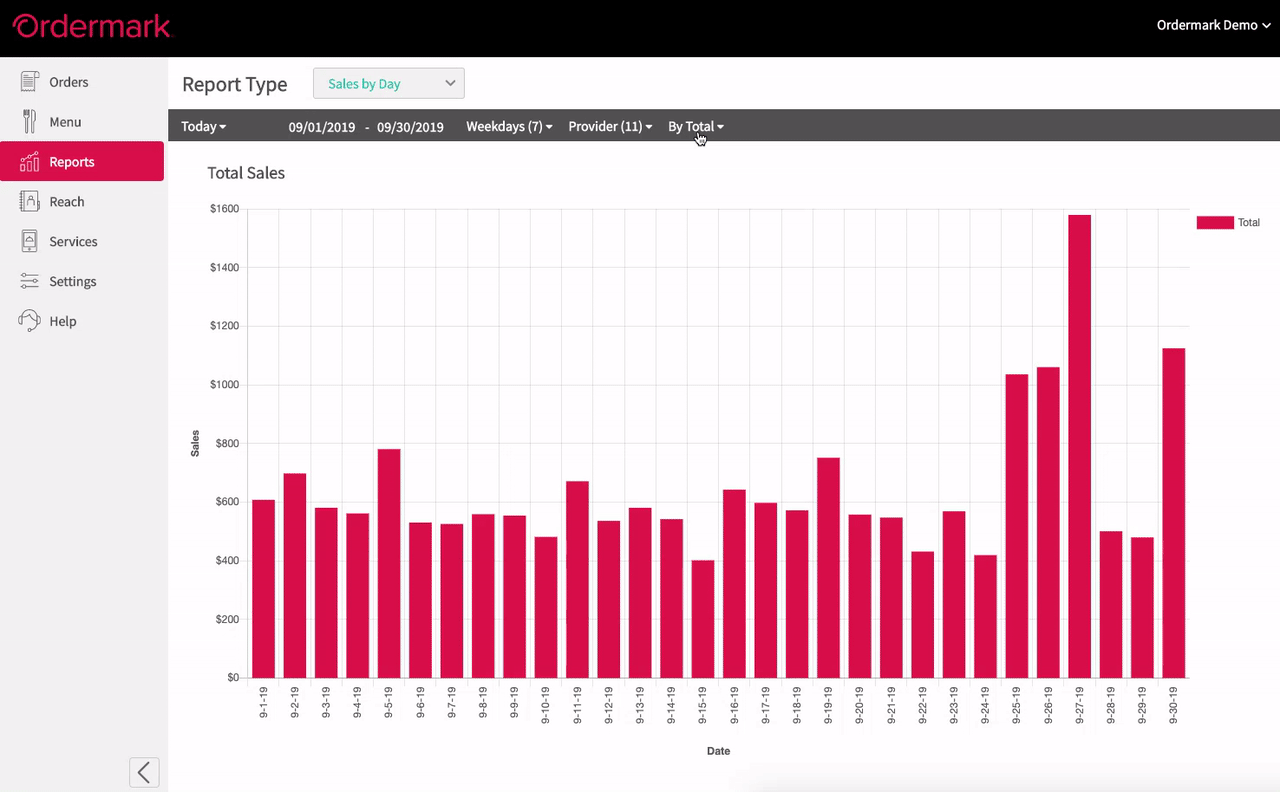This screenshot has height=792, width=1280.
Task: Click the Services device icon
Action: pyautogui.click(x=30, y=241)
